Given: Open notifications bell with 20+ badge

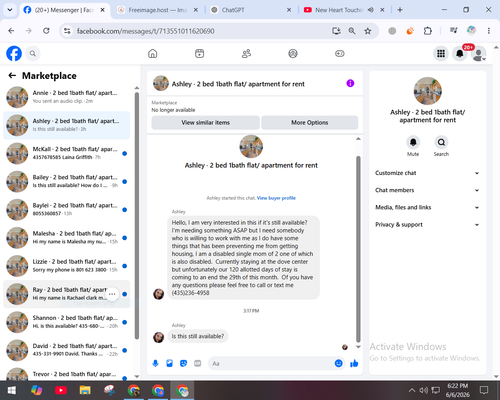Looking at the screenshot, I should coord(460,53).
